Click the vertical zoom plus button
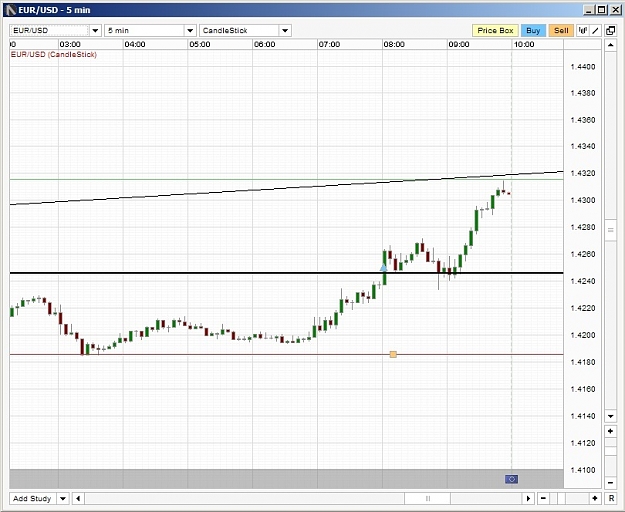The image size is (625, 512). (x=610, y=431)
